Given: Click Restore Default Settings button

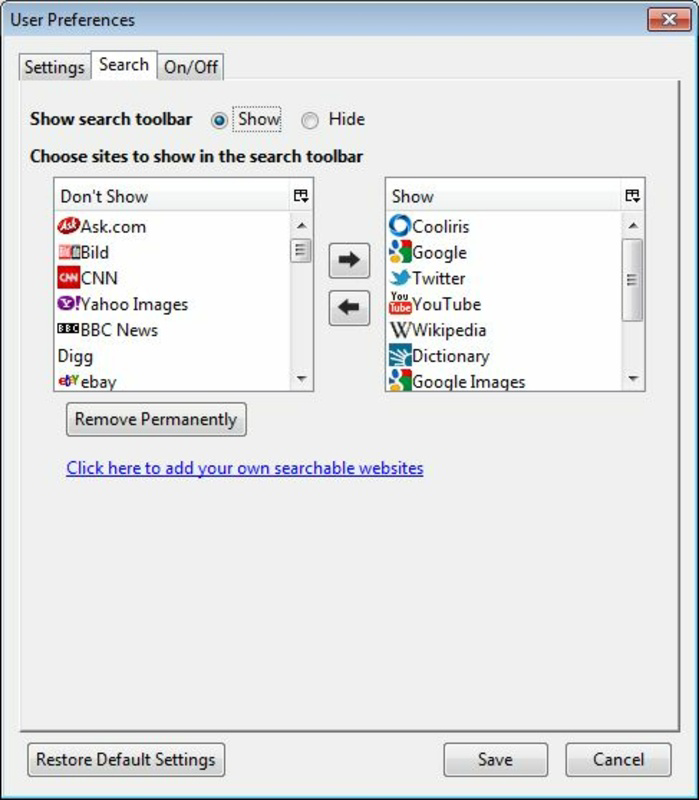Looking at the screenshot, I should click(126, 759).
